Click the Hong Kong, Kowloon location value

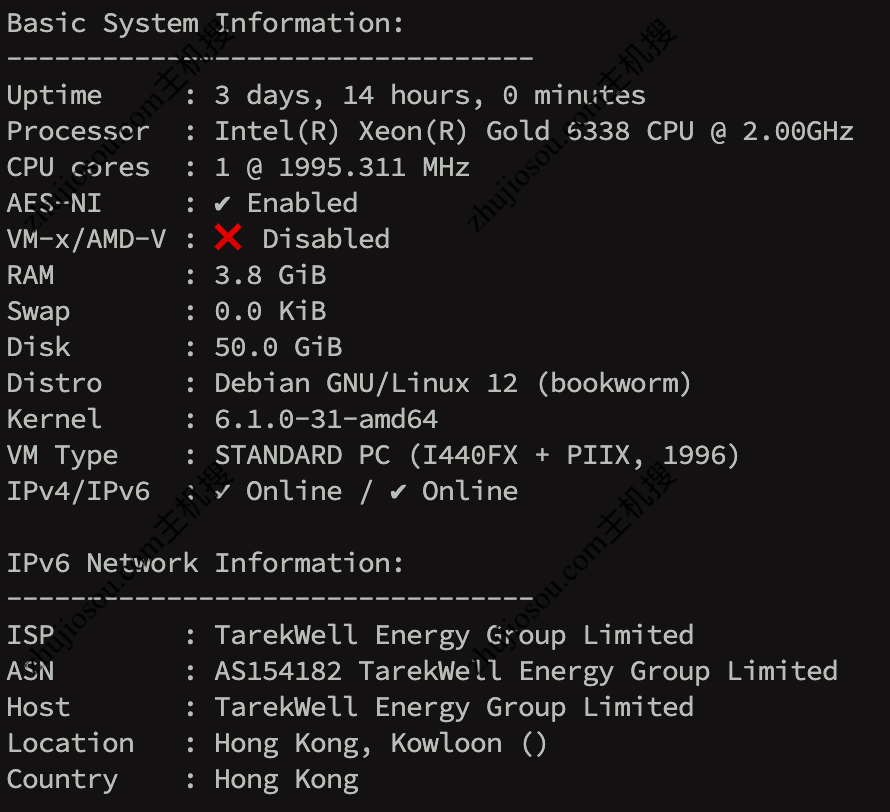point(380,743)
